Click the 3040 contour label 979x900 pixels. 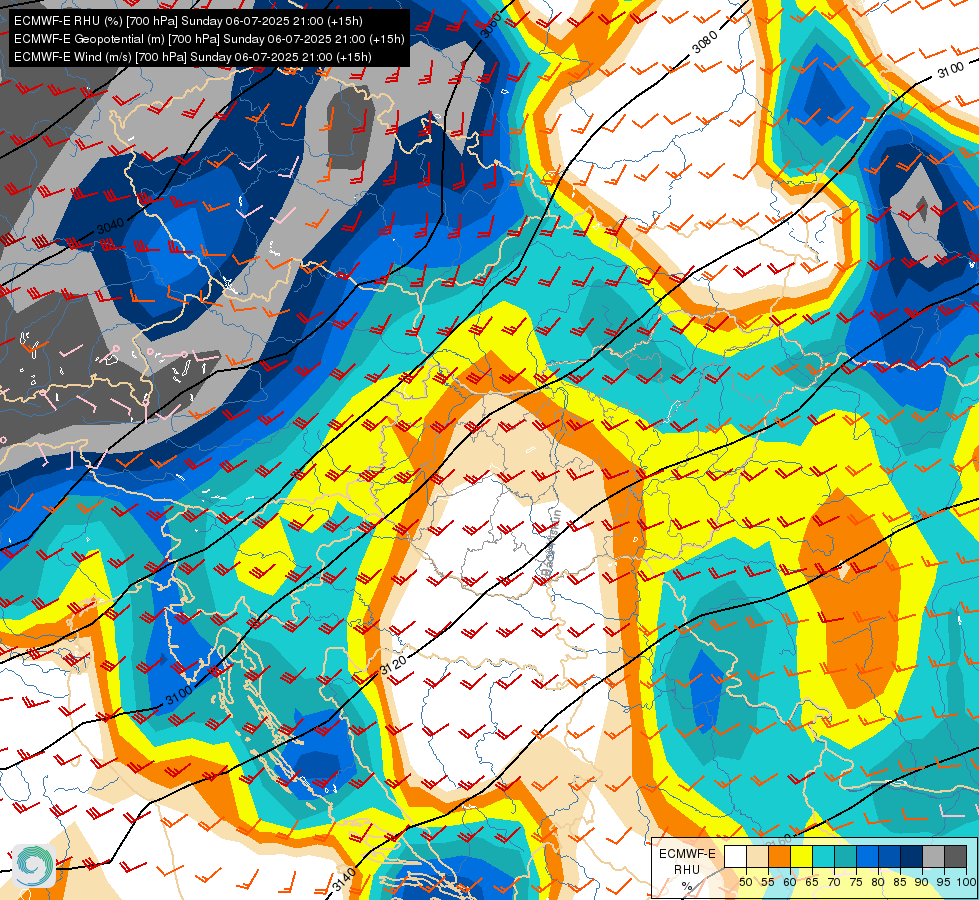[x=111, y=226]
